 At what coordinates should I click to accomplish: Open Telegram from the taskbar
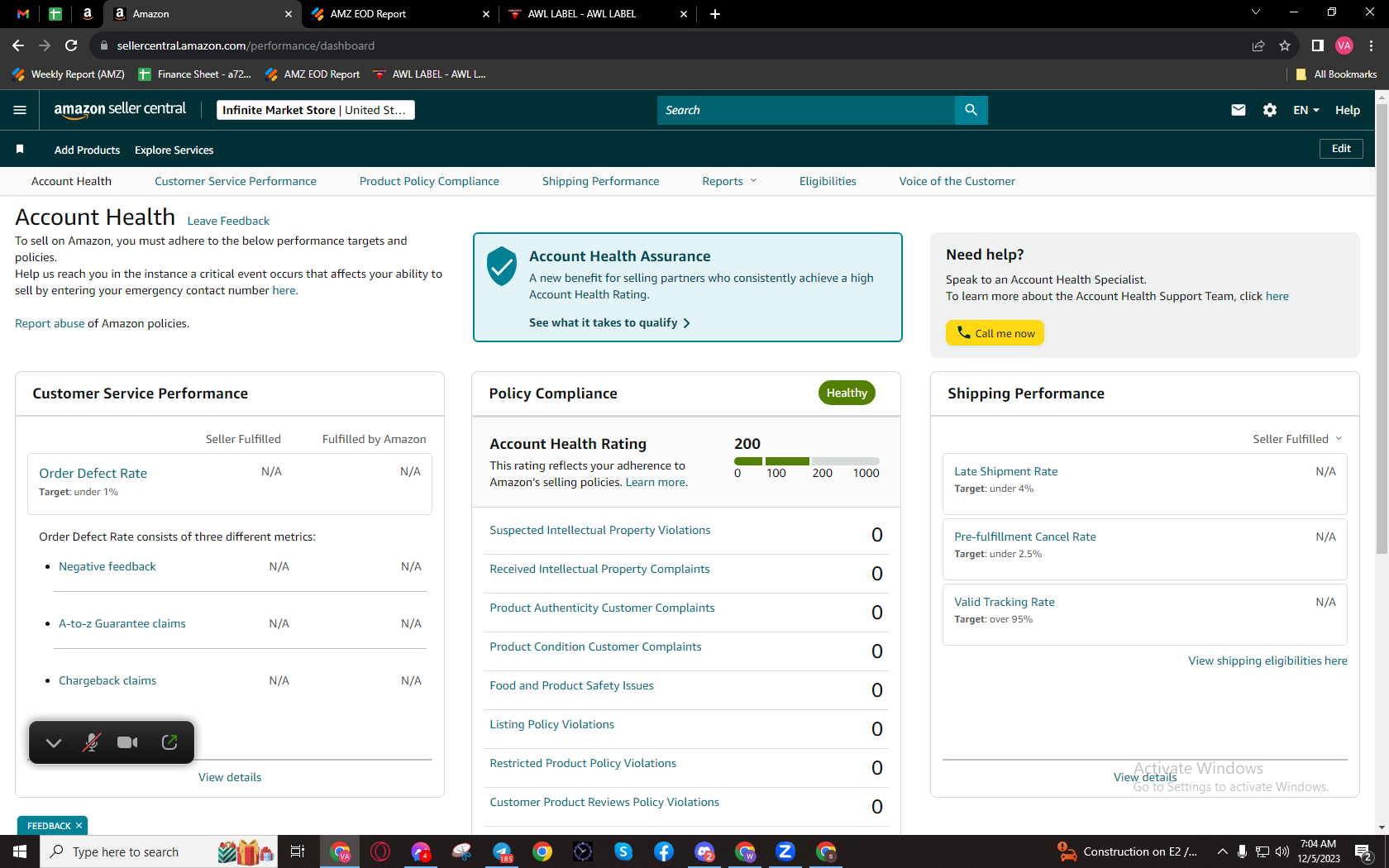[503, 851]
